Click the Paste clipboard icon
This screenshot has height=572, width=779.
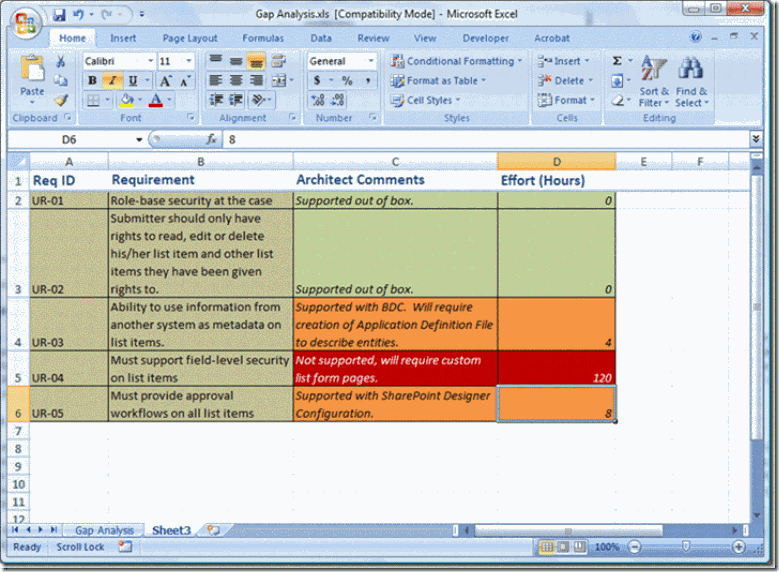[32, 69]
